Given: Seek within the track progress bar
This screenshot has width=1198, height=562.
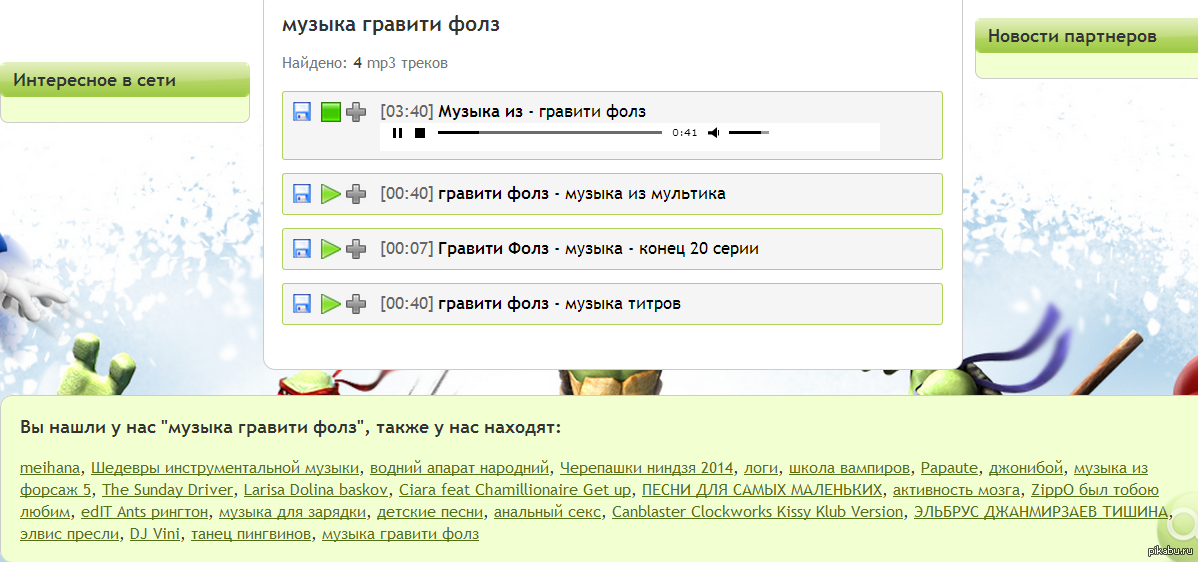Looking at the screenshot, I should pos(549,133).
